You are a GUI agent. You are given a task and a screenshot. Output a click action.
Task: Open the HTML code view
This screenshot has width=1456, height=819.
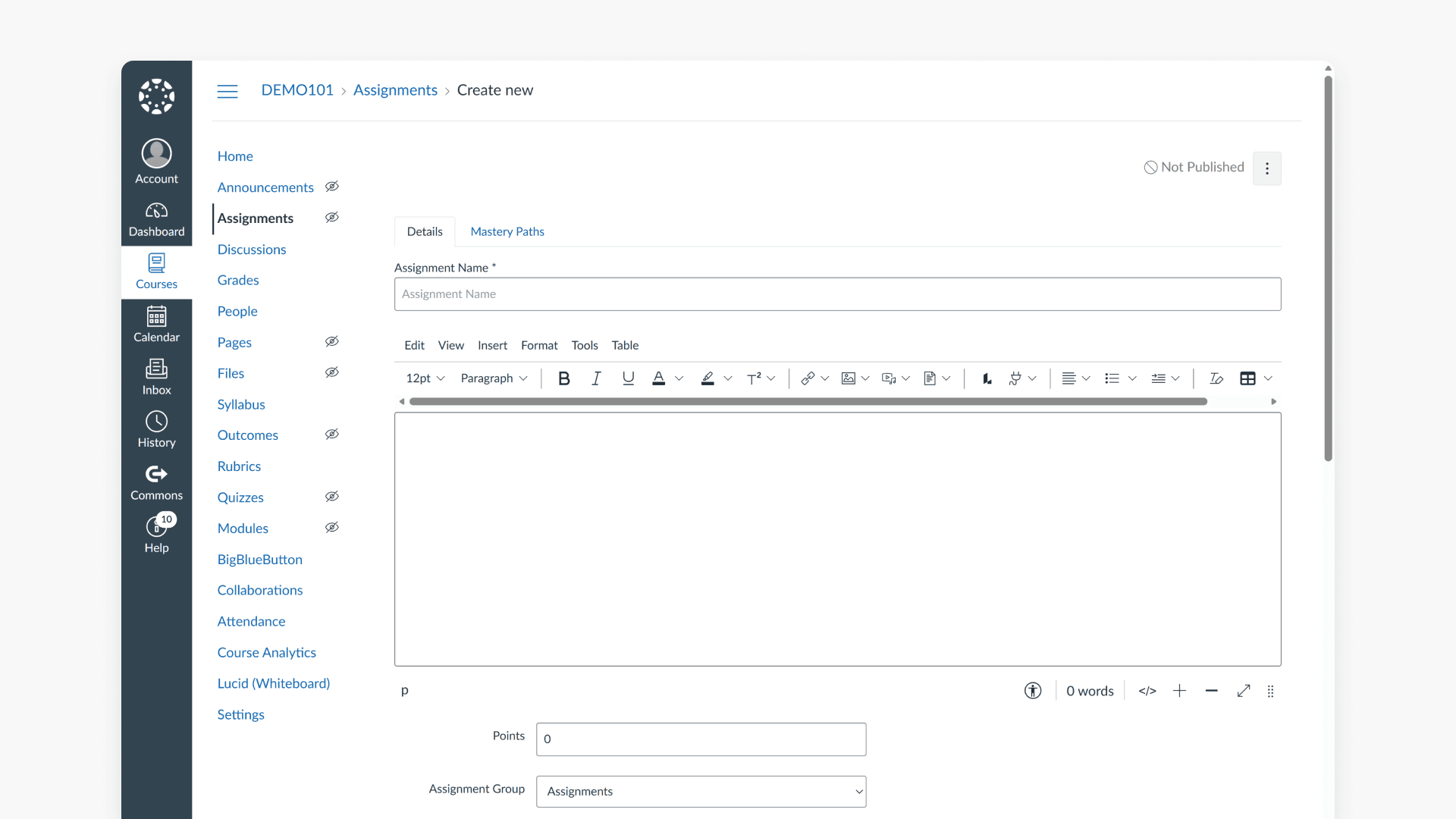coord(1147,691)
